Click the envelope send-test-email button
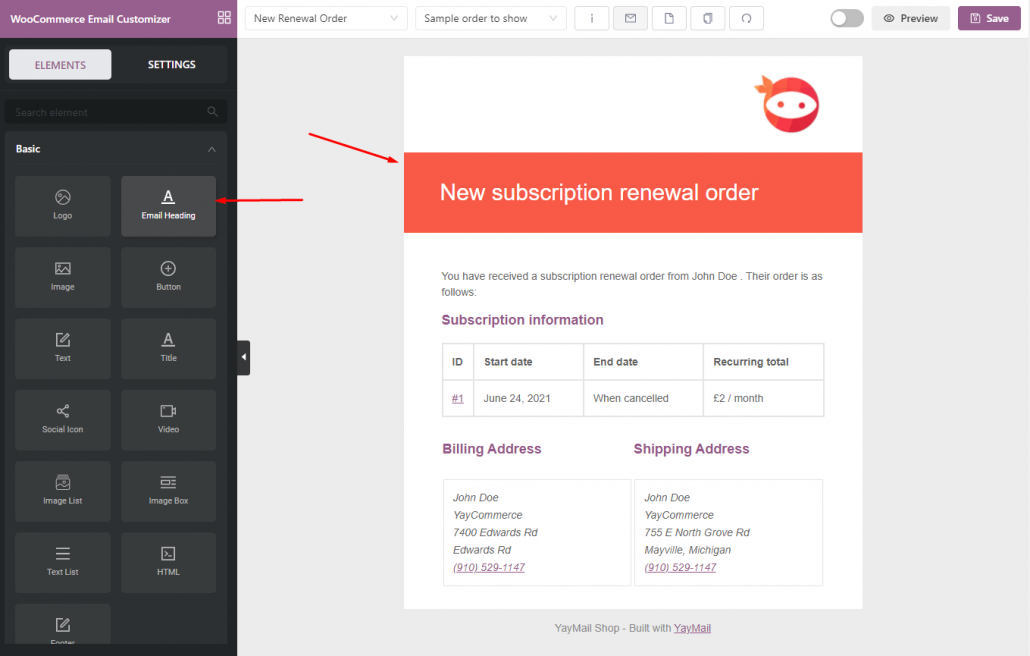This screenshot has width=1030, height=656. coord(631,18)
